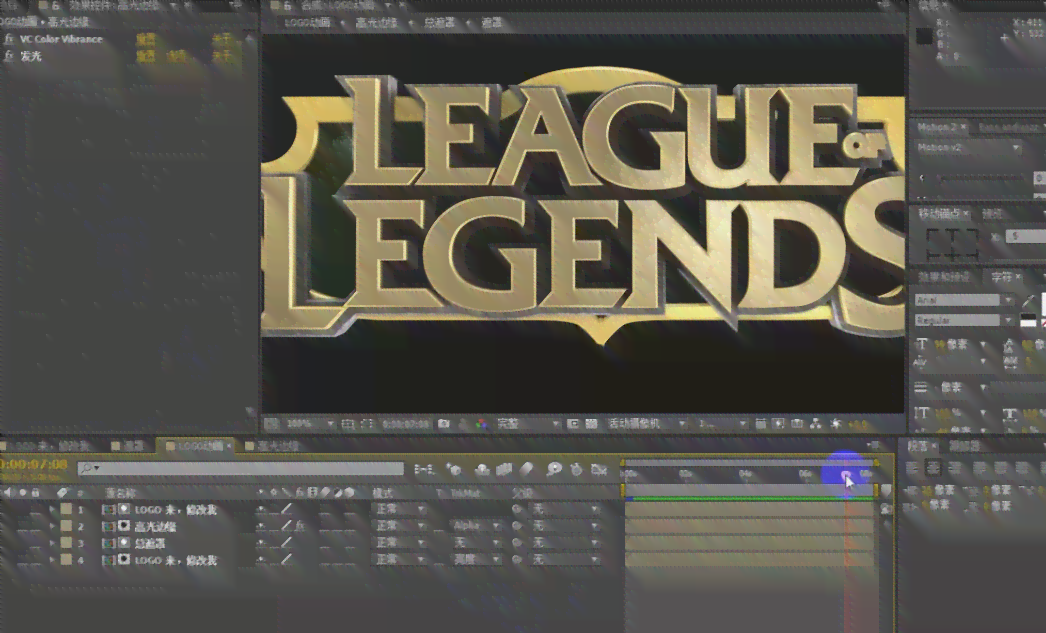Click the Motion 2 panel slider
This screenshot has height=633, width=1046.
pyautogui.click(x=981, y=178)
